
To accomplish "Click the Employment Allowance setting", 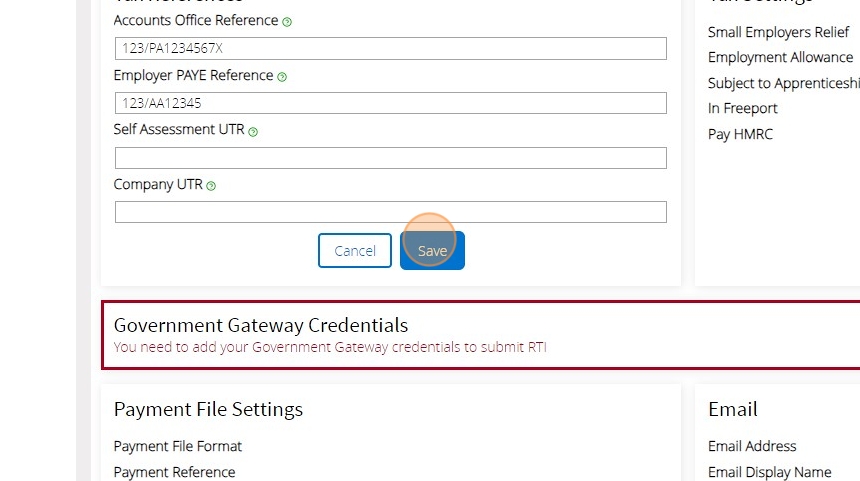I will click(x=780, y=58).
